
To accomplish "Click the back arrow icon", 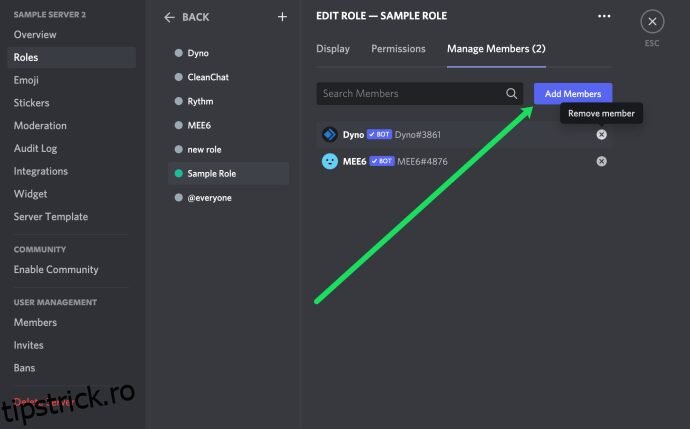I will coord(169,17).
